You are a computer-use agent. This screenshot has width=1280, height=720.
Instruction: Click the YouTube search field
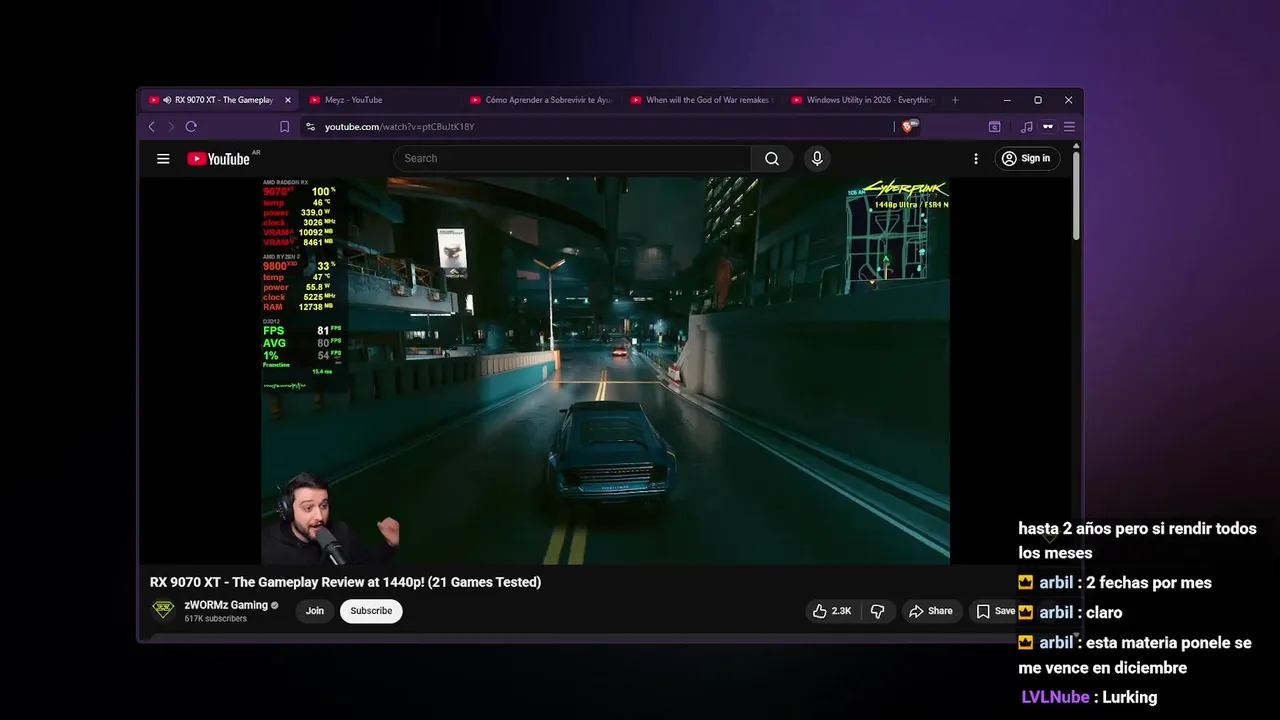pyautogui.click(x=572, y=158)
